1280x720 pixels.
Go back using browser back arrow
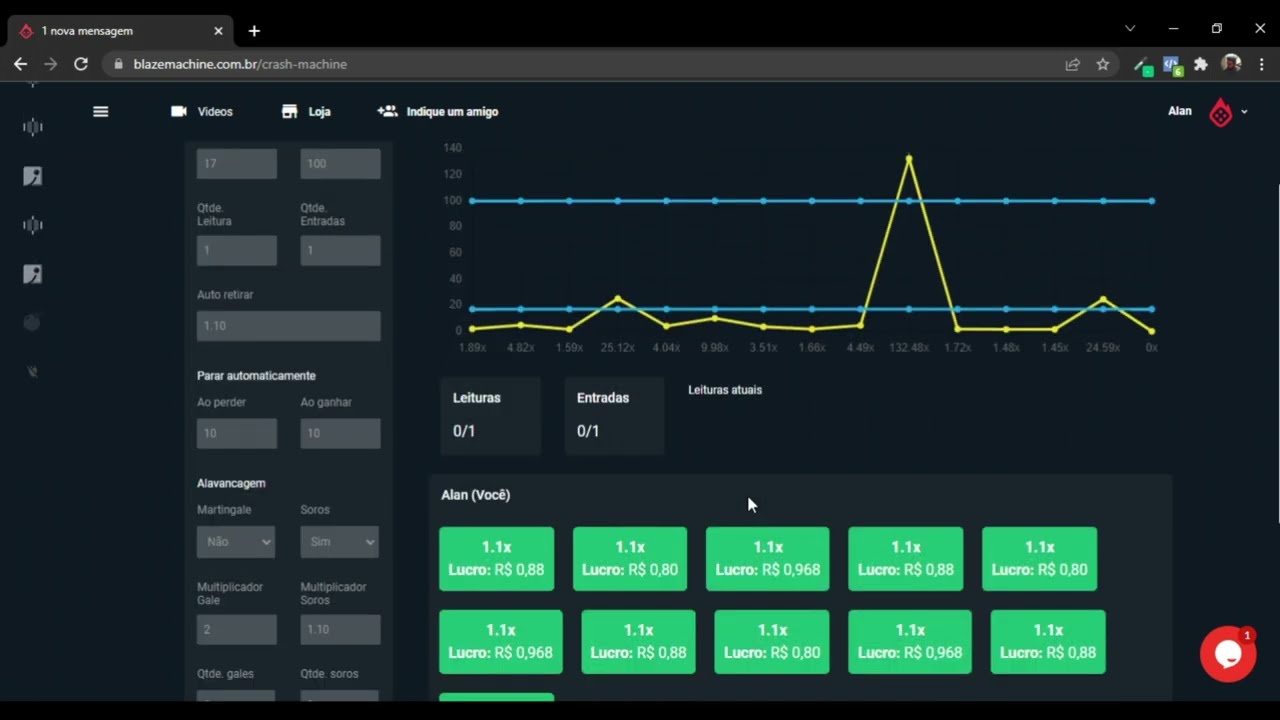[x=21, y=64]
